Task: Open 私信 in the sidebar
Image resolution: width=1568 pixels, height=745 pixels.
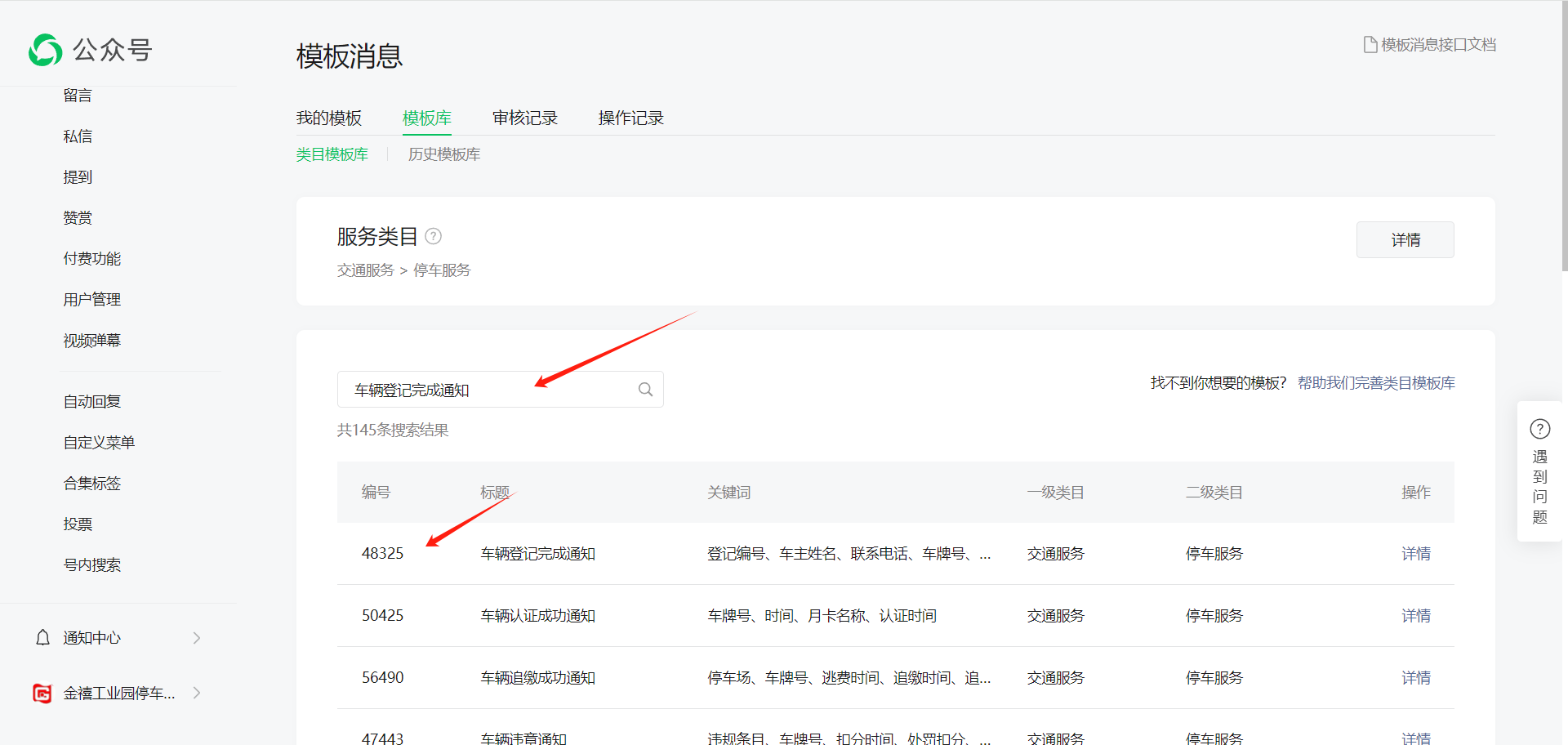Action: [78, 136]
